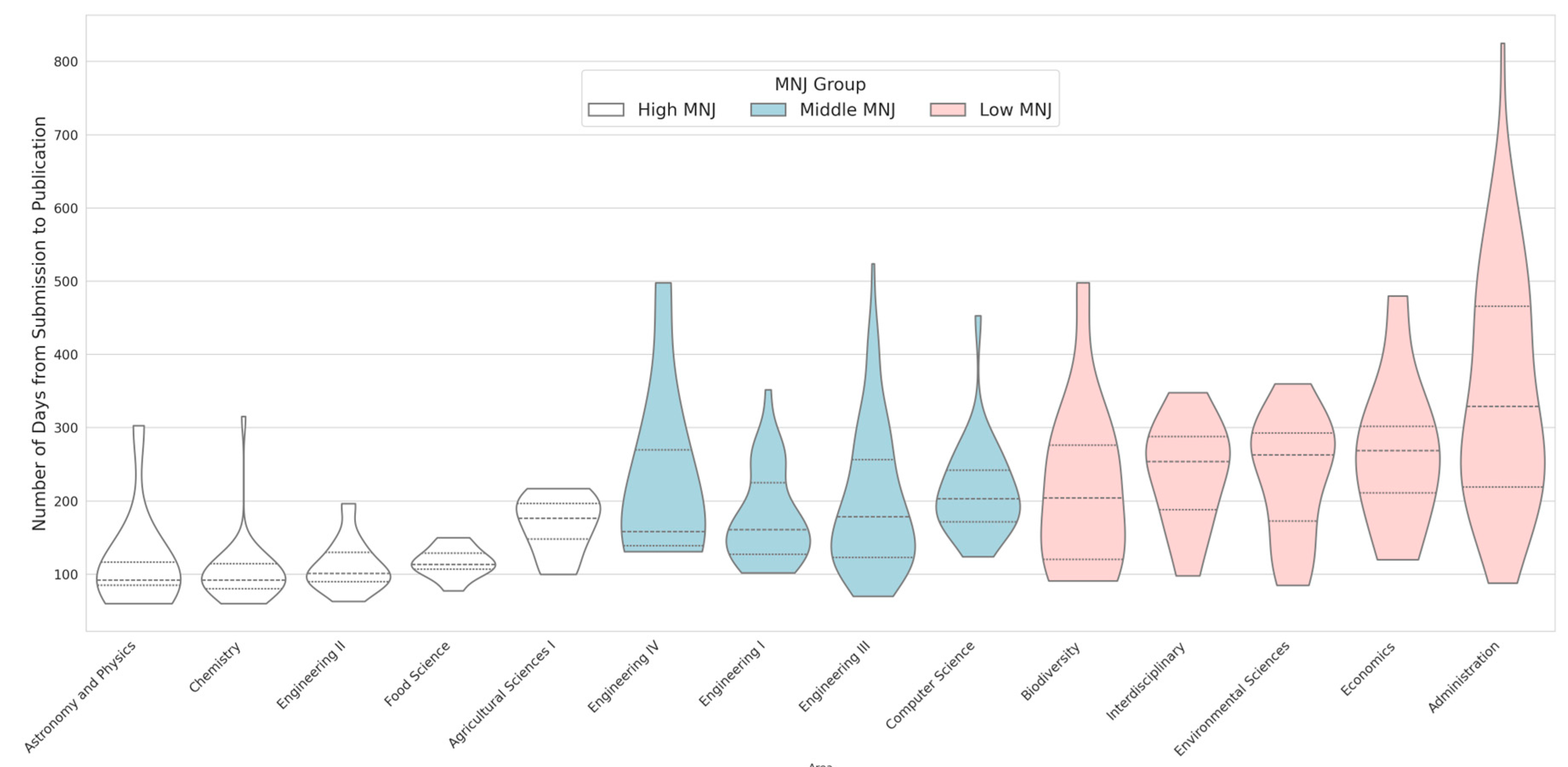Image resolution: width=1568 pixels, height=767 pixels.
Task: Click the y-axis title text
Action: pyautogui.click(x=39, y=323)
